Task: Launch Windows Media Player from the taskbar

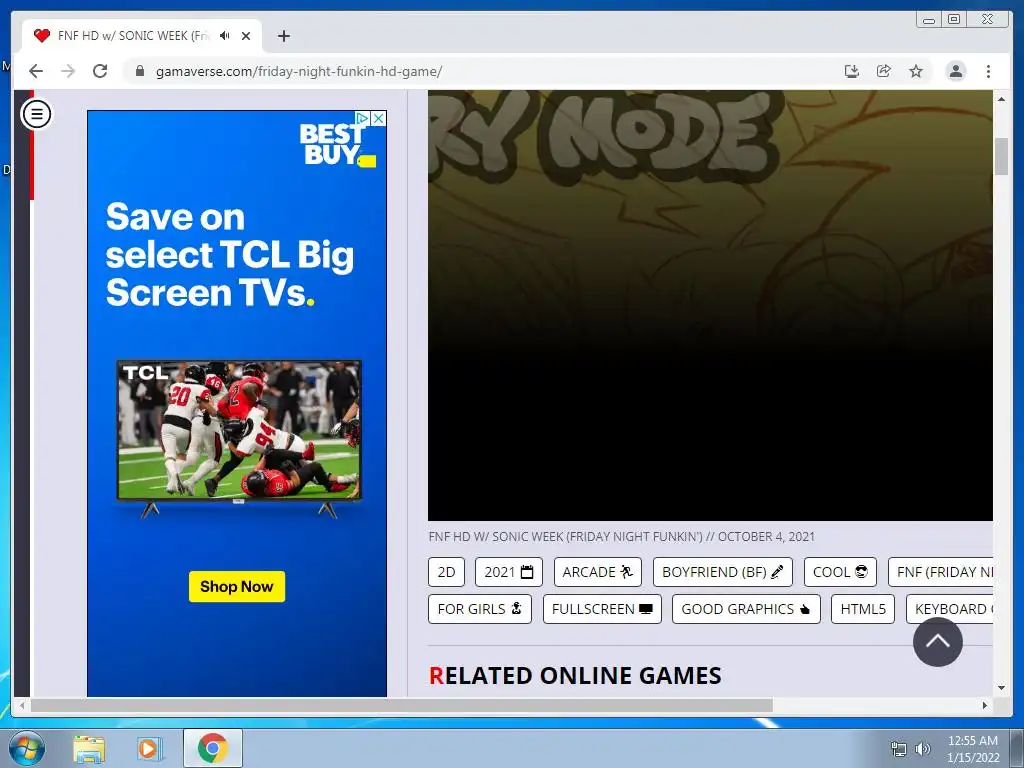Action: click(149, 749)
